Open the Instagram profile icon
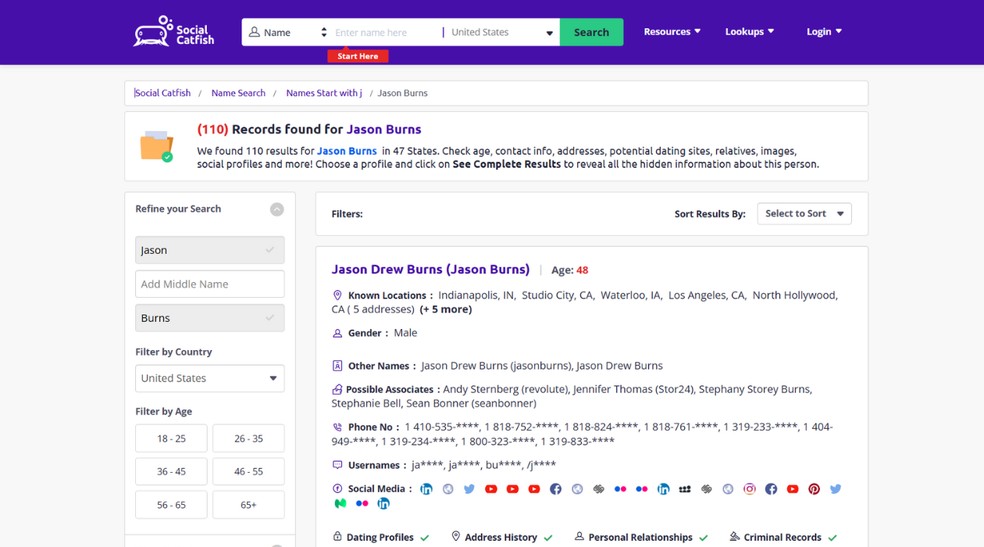 [749, 489]
